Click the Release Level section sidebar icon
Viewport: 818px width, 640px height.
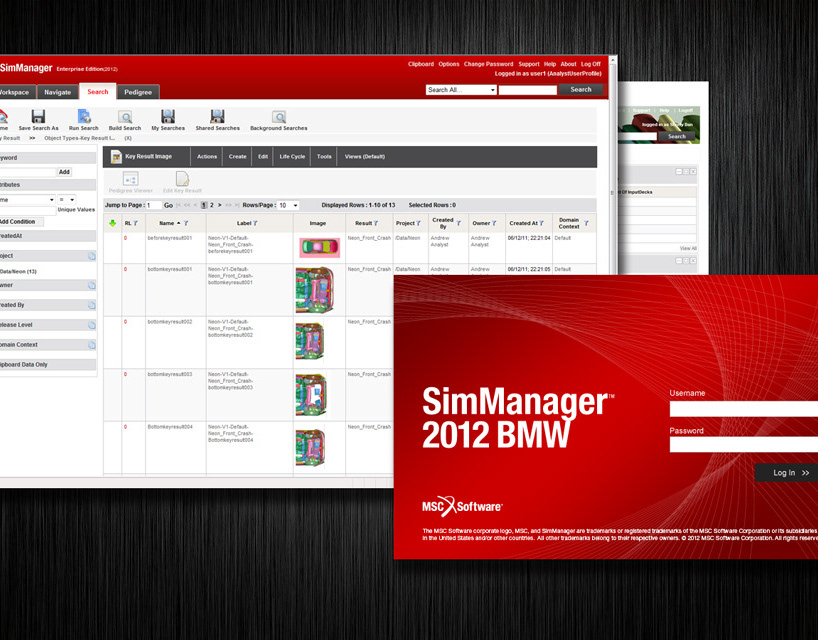pos(91,325)
